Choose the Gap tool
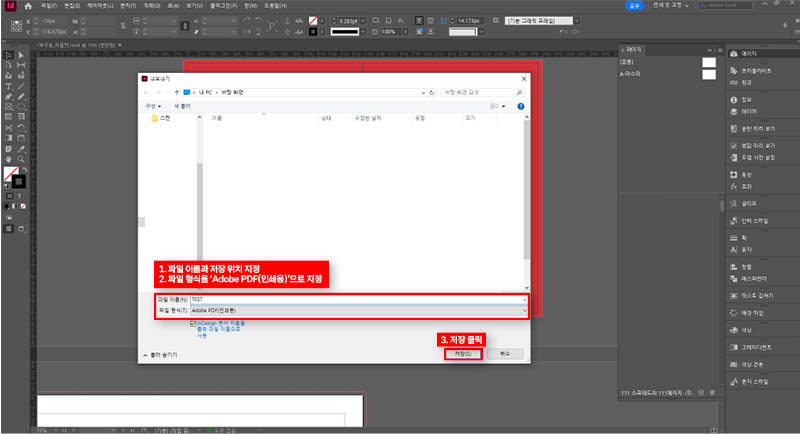The height and width of the screenshot is (434, 800). [21, 65]
